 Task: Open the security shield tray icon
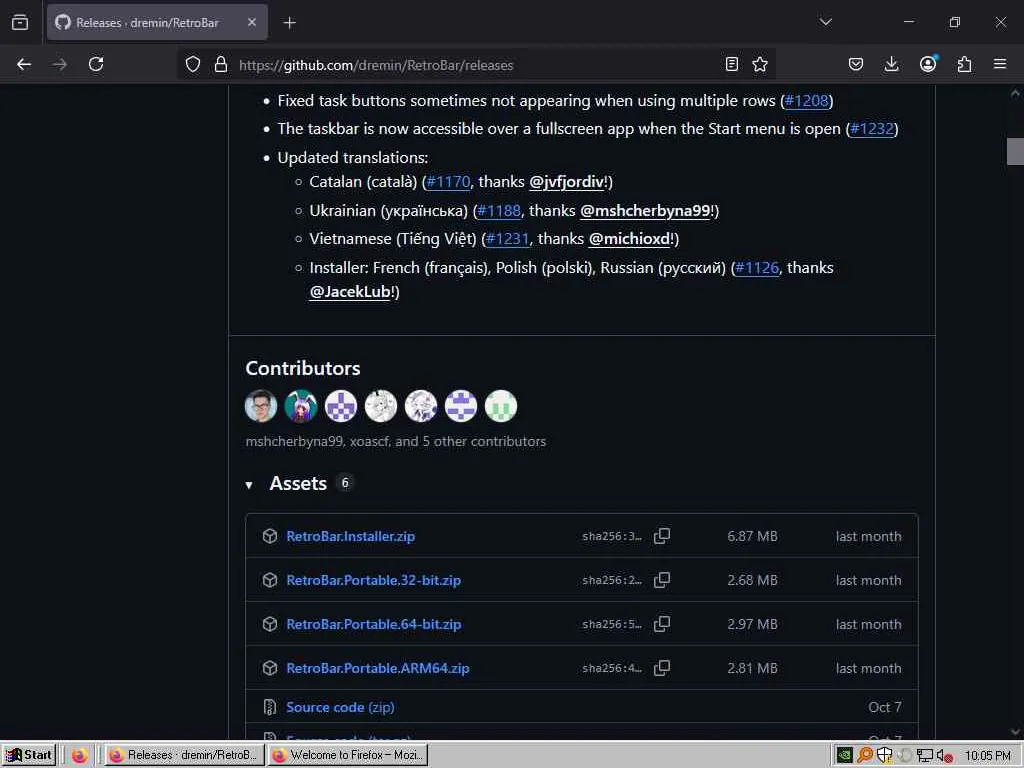pos(884,756)
